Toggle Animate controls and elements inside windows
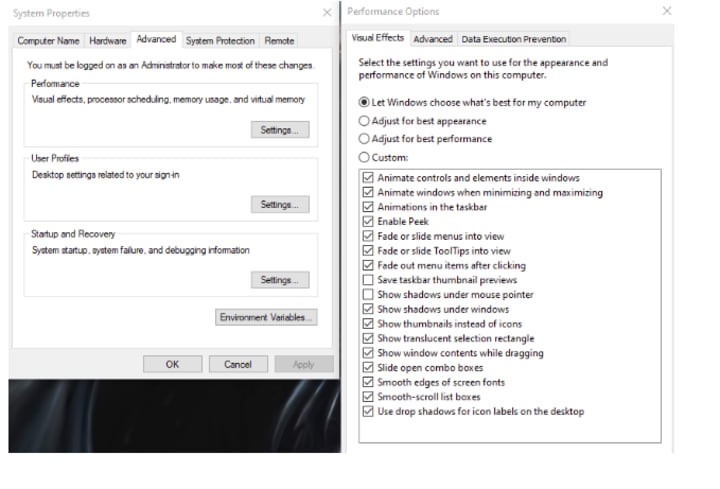Viewport: 720px width, 489px height. click(x=368, y=177)
